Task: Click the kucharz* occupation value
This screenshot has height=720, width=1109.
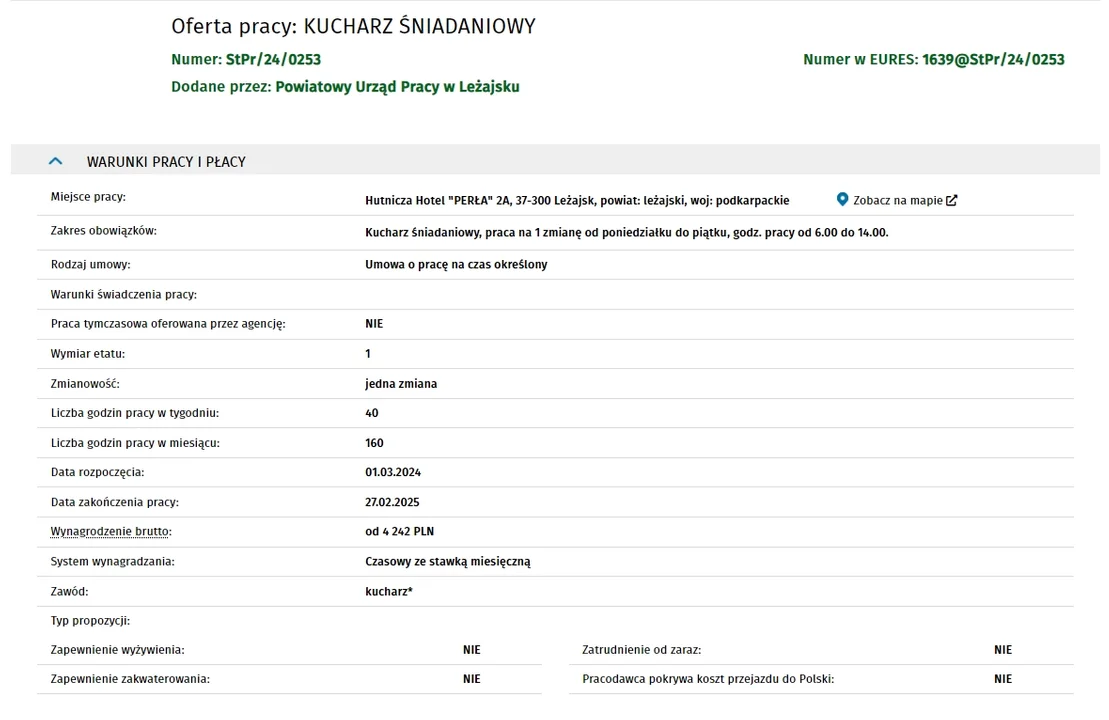Action: (x=389, y=591)
